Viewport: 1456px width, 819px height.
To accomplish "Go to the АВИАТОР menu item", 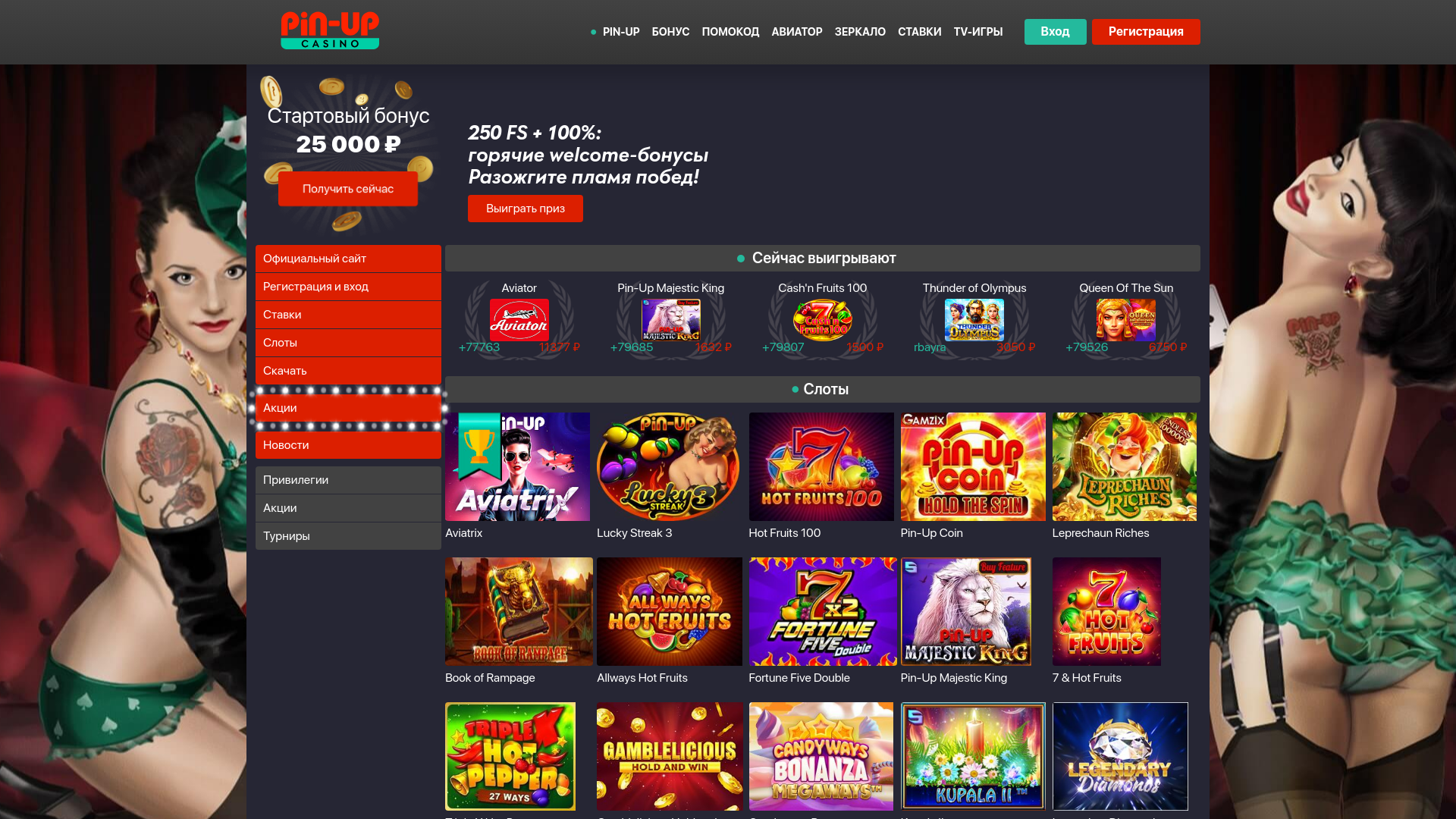I will (x=796, y=32).
